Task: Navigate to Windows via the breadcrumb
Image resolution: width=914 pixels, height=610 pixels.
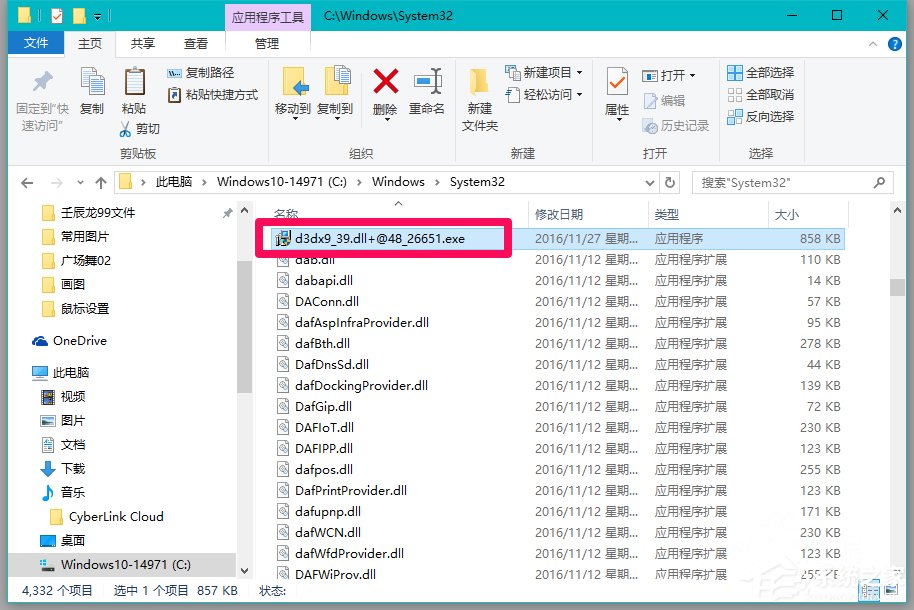Action: [x=398, y=182]
